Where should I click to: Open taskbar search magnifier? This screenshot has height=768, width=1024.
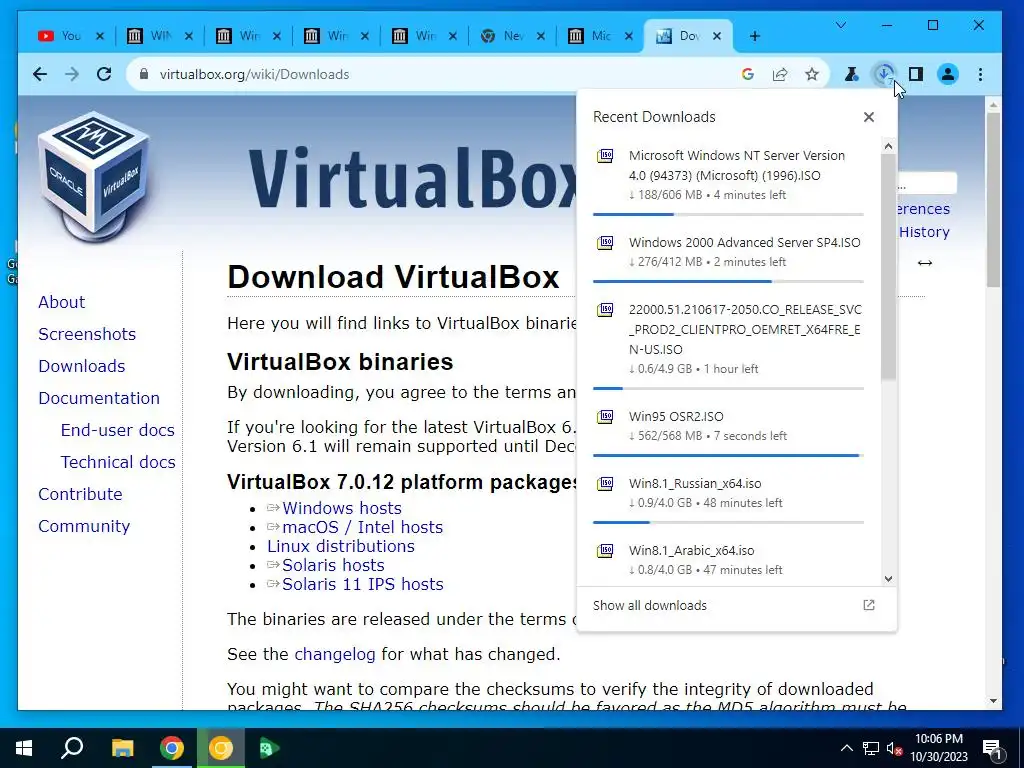pos(72,748)
